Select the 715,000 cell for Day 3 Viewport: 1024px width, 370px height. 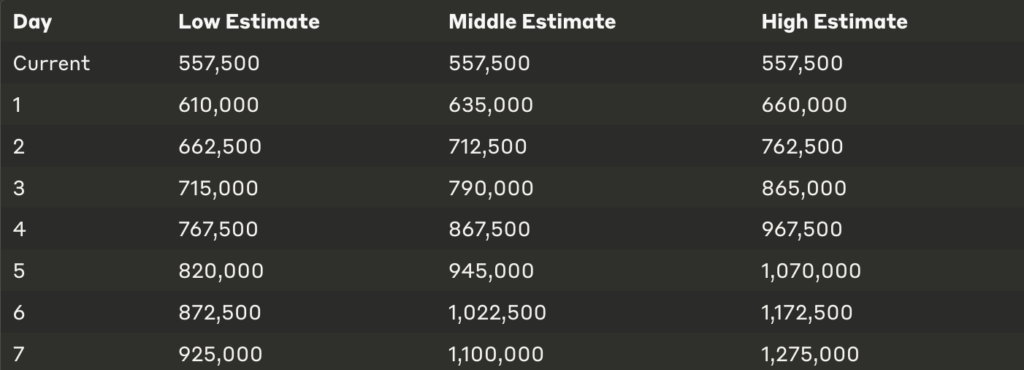[x=218, y=188]
